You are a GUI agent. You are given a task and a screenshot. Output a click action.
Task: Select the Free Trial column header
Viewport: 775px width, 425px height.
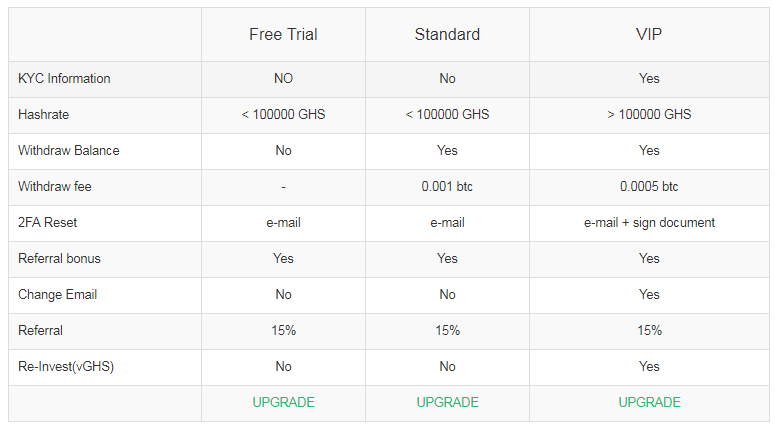(283, 35)
